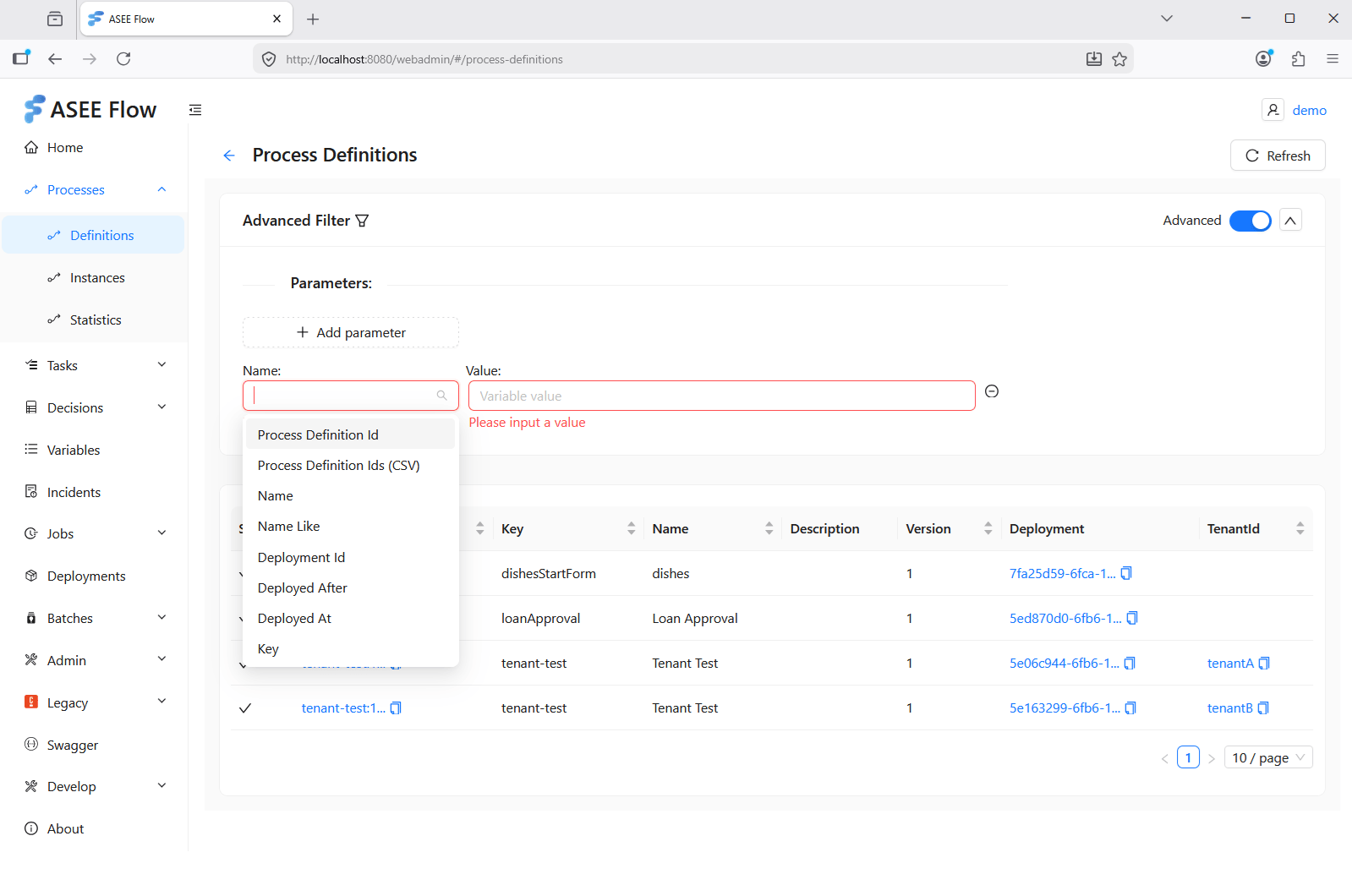Choose Key option in dropdown list
Image resolution: width=1352 pixels, height=896 pixels.
click(x=350, y=648)
